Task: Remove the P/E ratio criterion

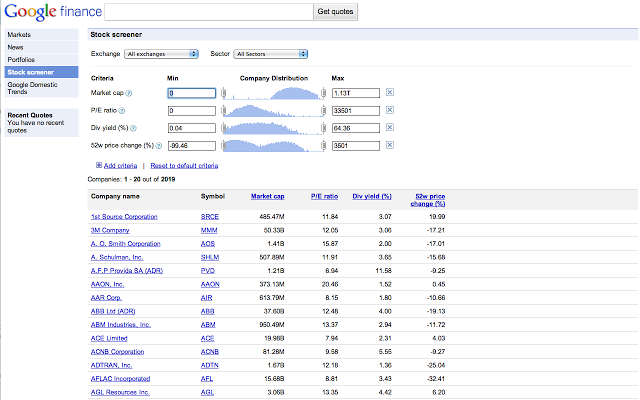Action: coord(390,111)
